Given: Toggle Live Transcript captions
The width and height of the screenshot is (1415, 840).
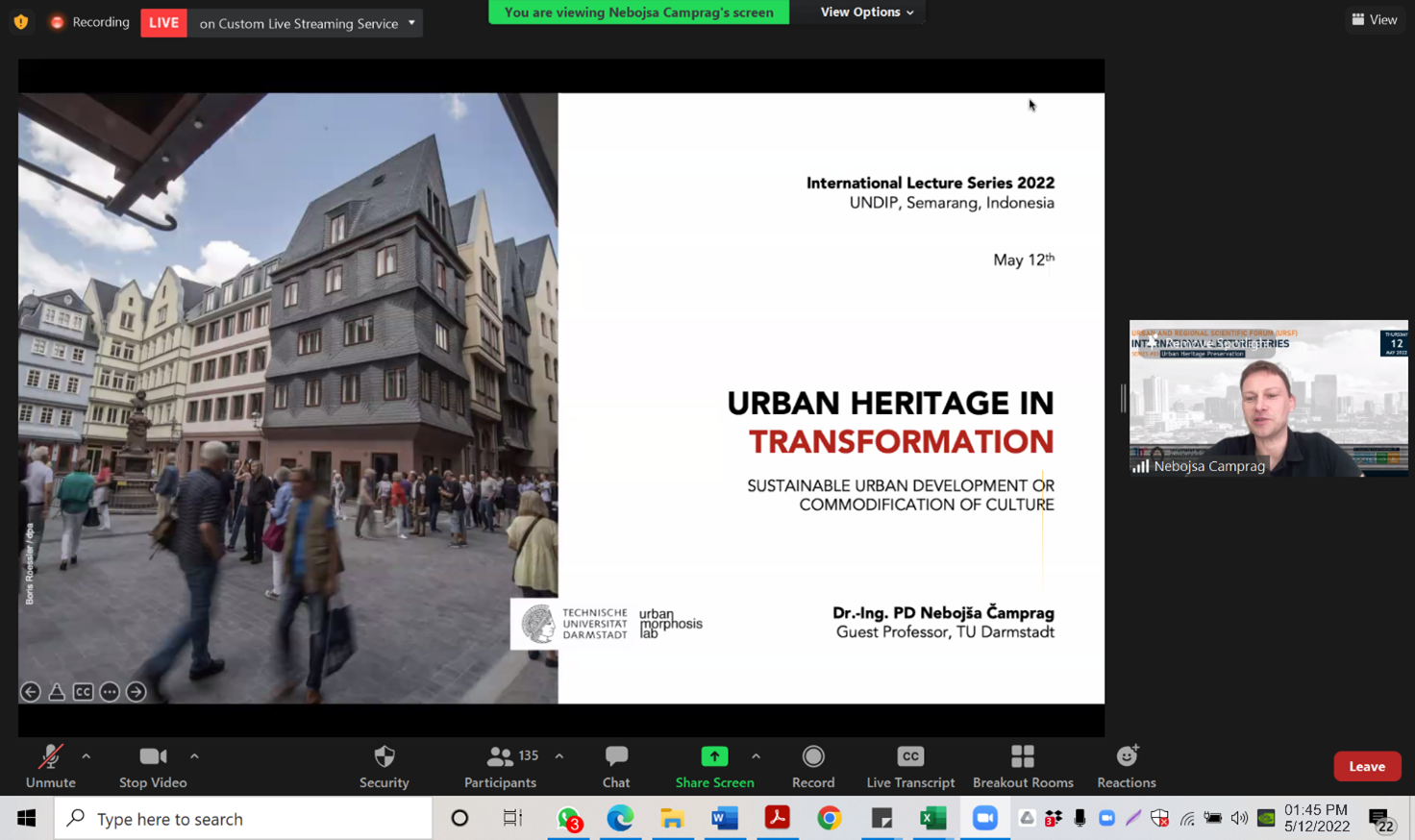Looking at the screenshot, I should (x=909, y=766).
